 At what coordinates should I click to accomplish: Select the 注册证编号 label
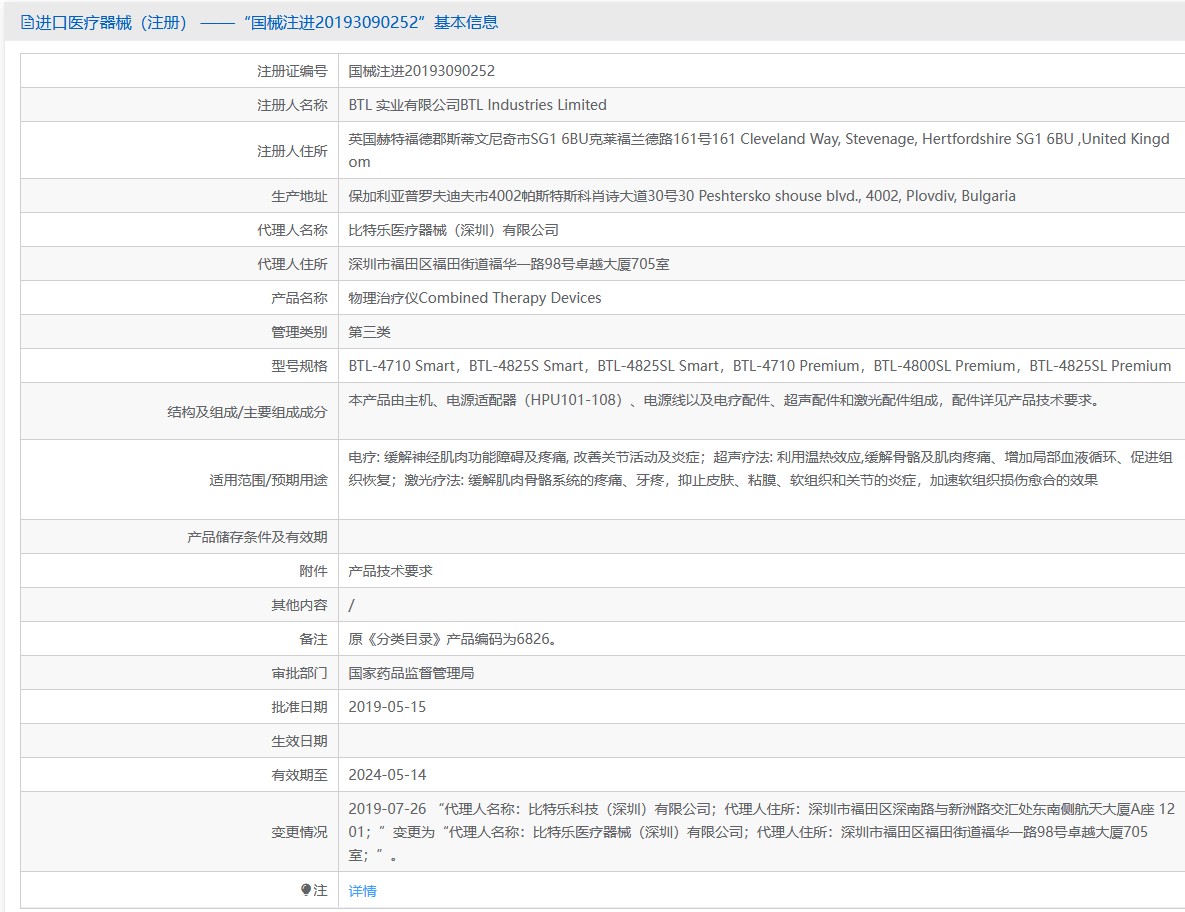(x=292, y=71)
